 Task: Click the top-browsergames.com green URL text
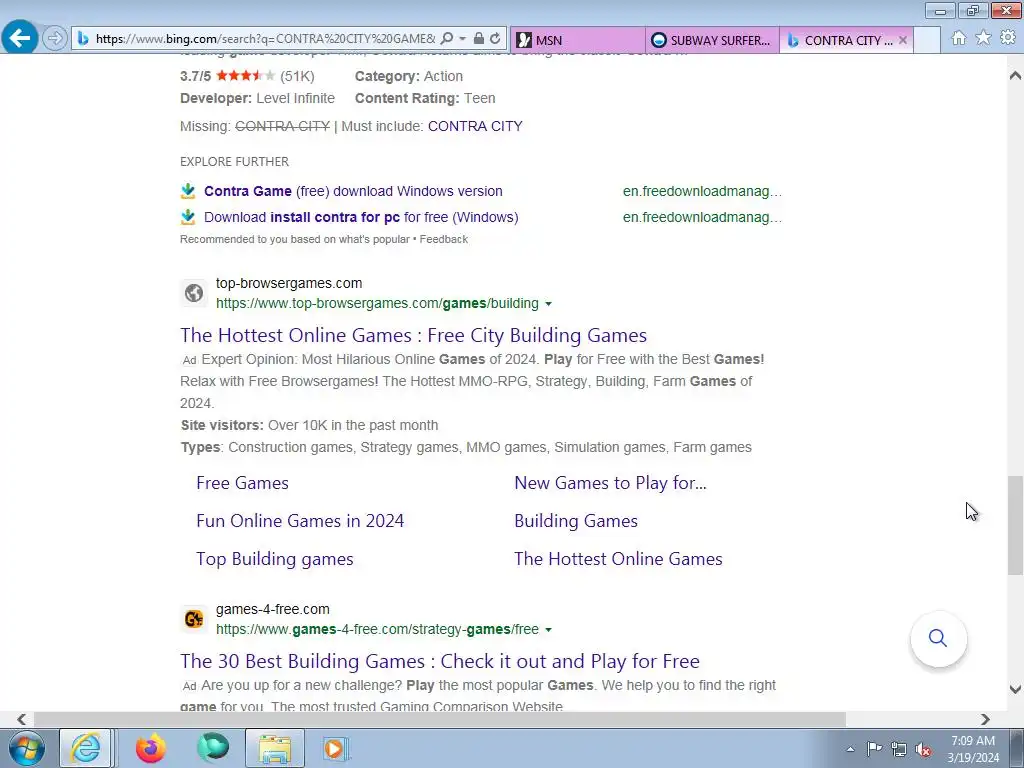click(377, 304)
